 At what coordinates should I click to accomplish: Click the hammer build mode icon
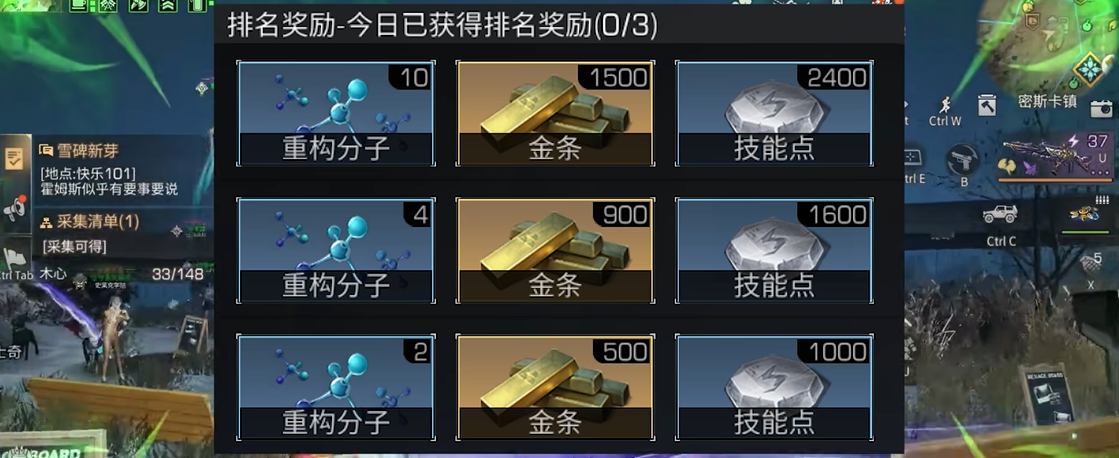click(988, 106)
